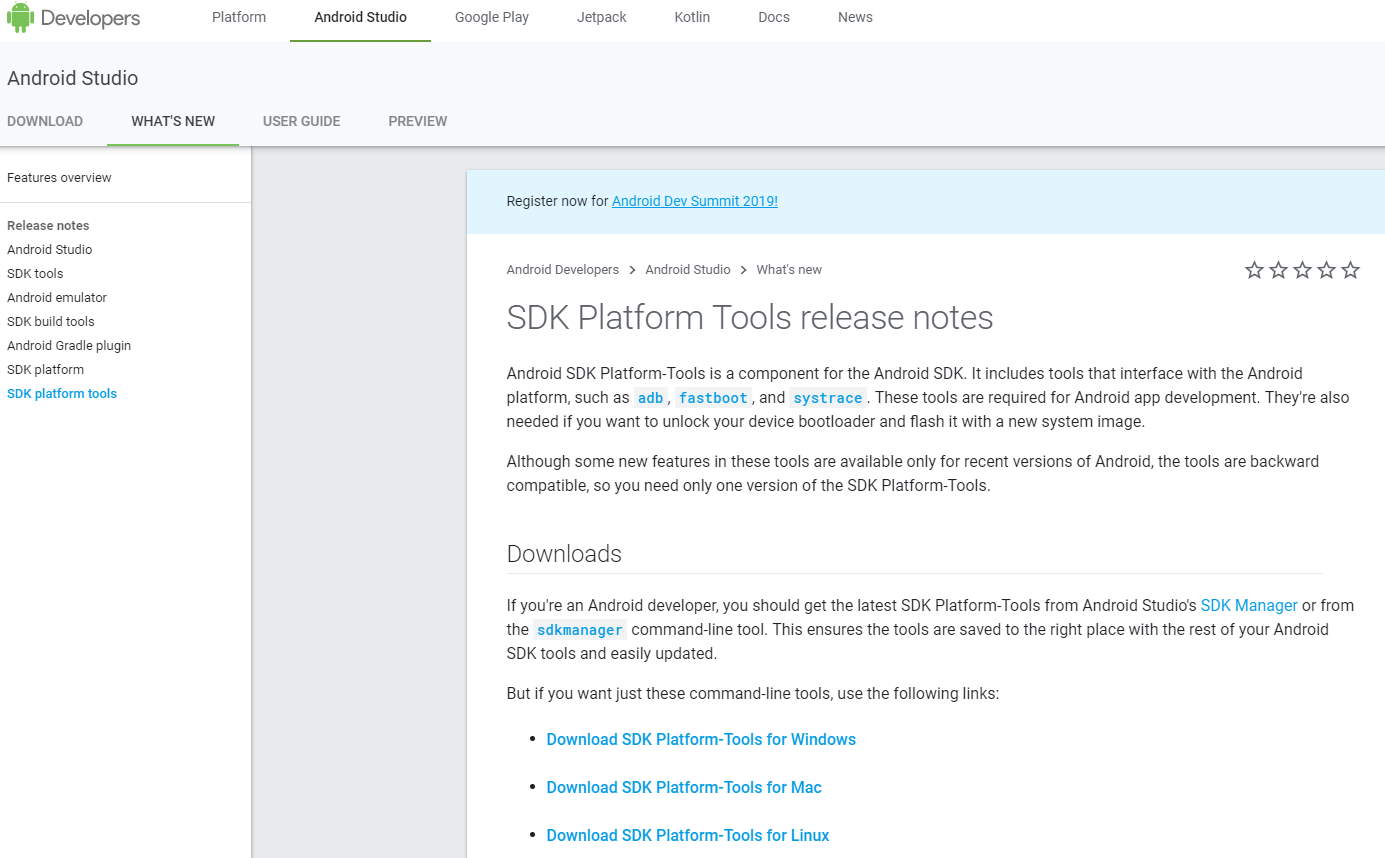Rate page with the third star
Screen dimensions: 1385x858
1302,270
